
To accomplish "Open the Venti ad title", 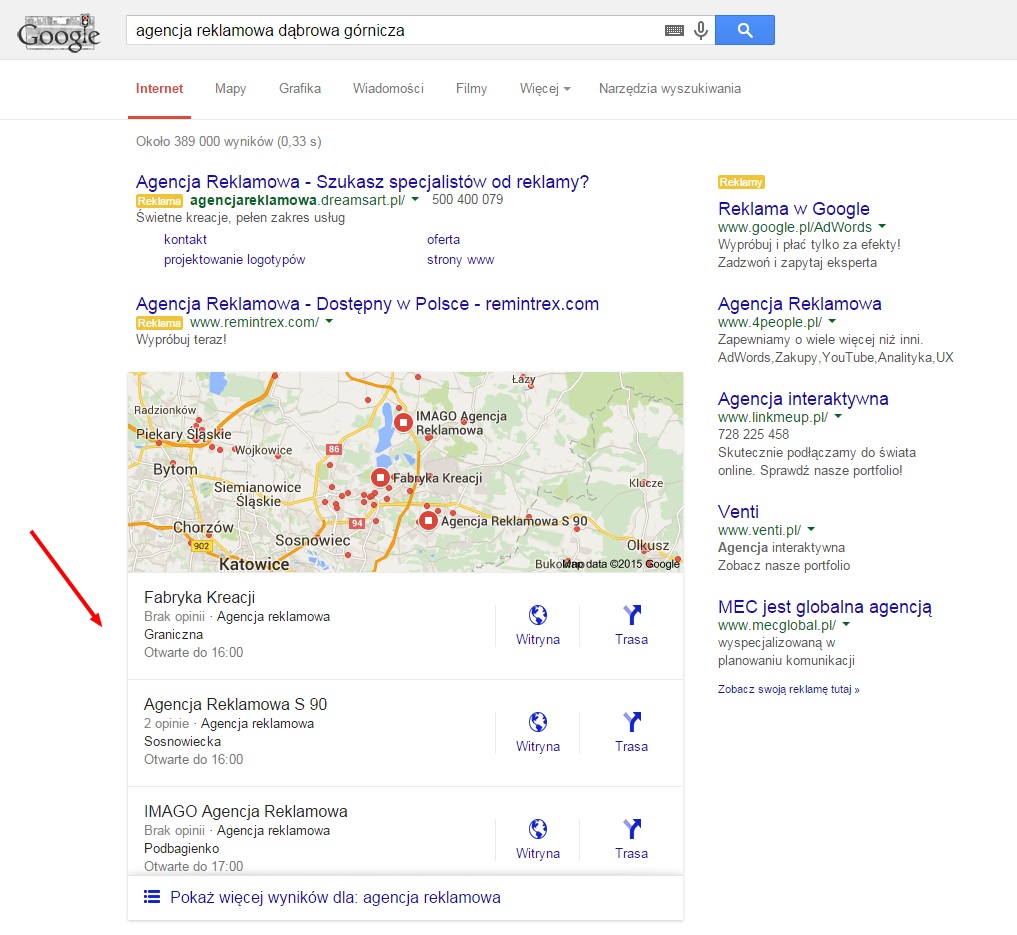I will [x=738, y=512].
